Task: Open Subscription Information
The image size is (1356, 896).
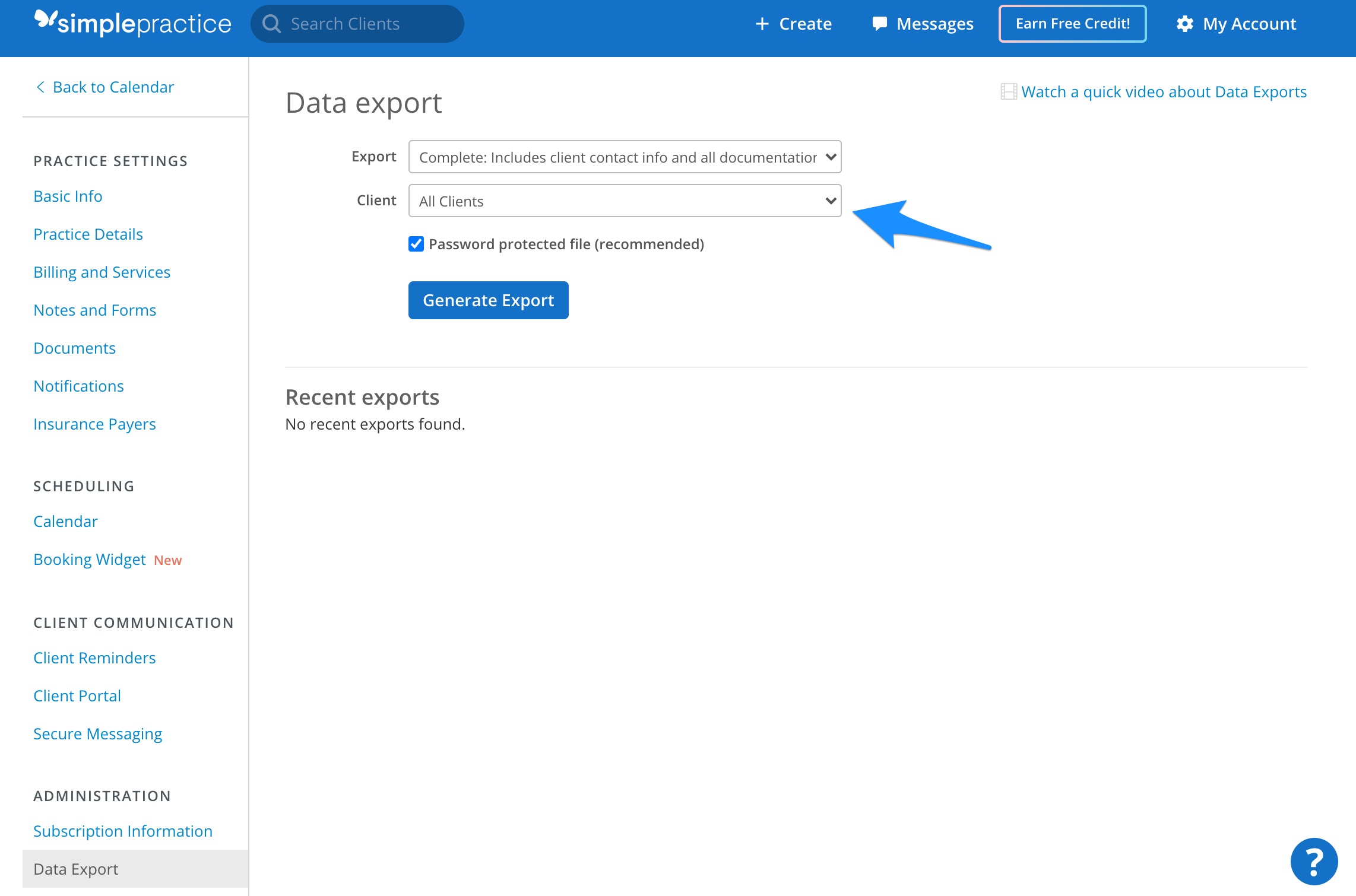Action: tap(122, 831)
